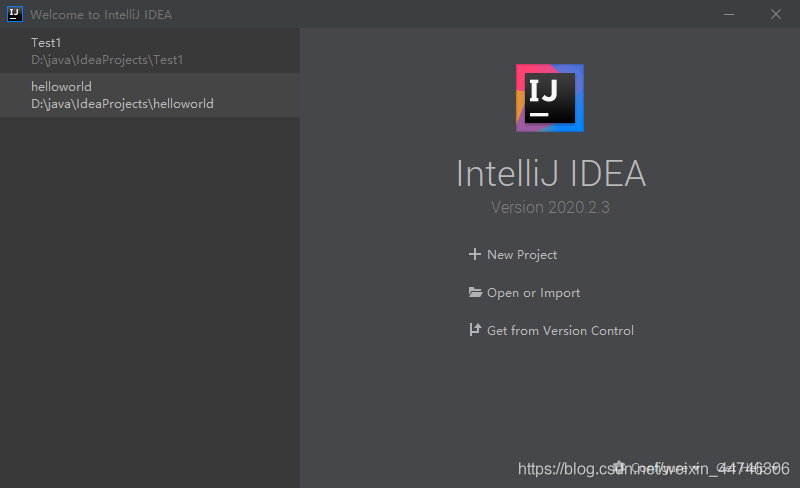Click the folder icon for Open or Import
Image resolution: width=800 pixels, height=488 pixels.
[476, 293]
